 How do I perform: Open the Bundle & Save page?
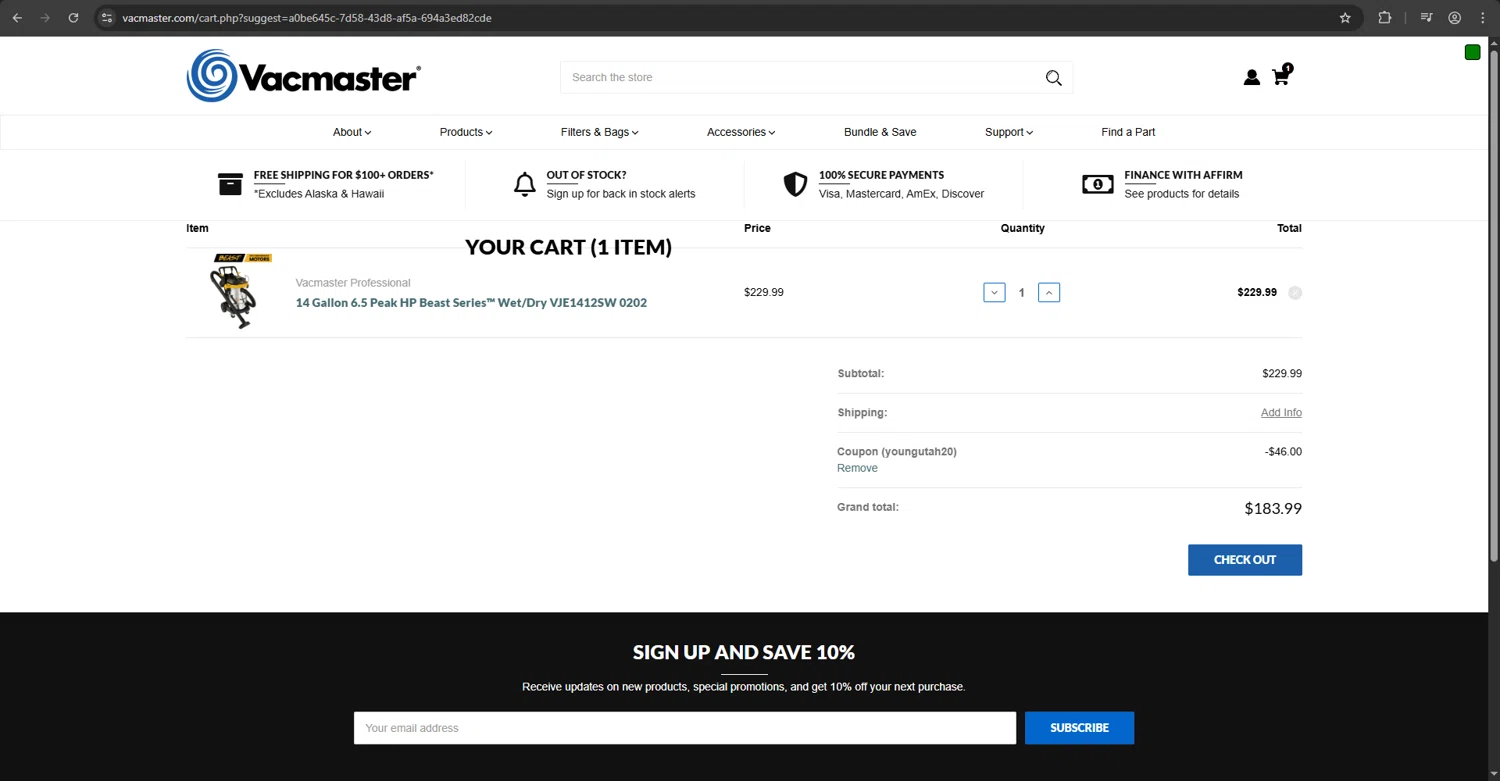(x=880, y=132)
